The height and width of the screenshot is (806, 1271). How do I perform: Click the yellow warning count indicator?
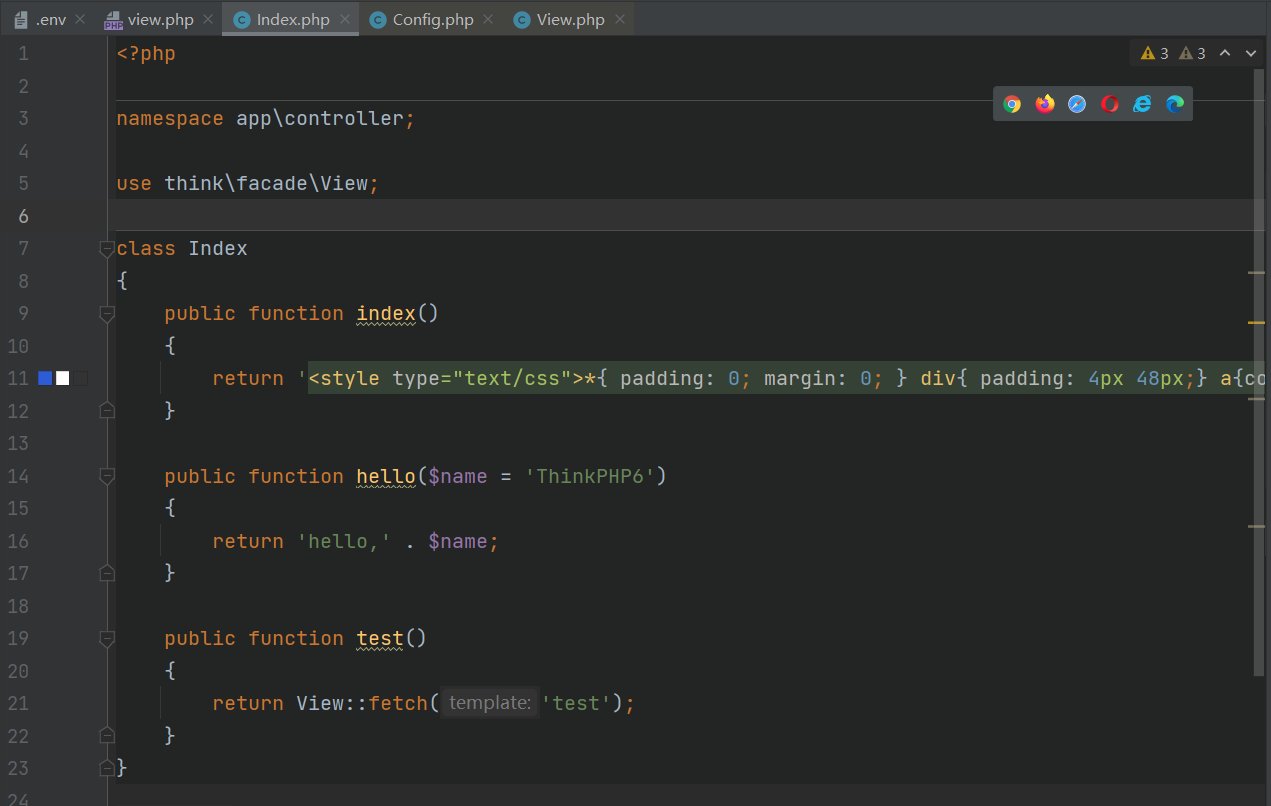tap(1155, 54)
